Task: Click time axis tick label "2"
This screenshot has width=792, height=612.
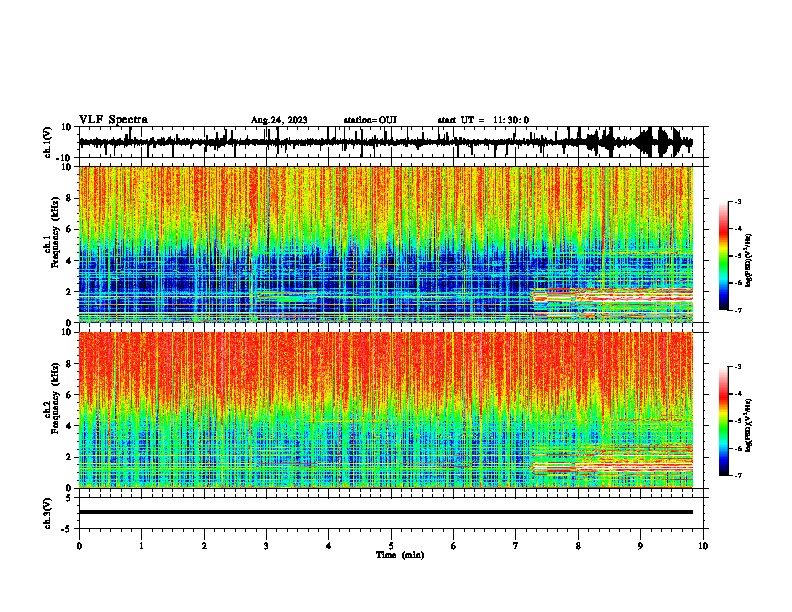Action: (204, 546)
